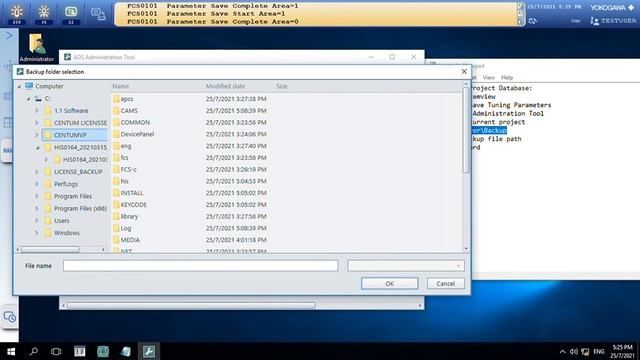Select the Log folder row
Screen dimensions: 640x360
(126, 228)
